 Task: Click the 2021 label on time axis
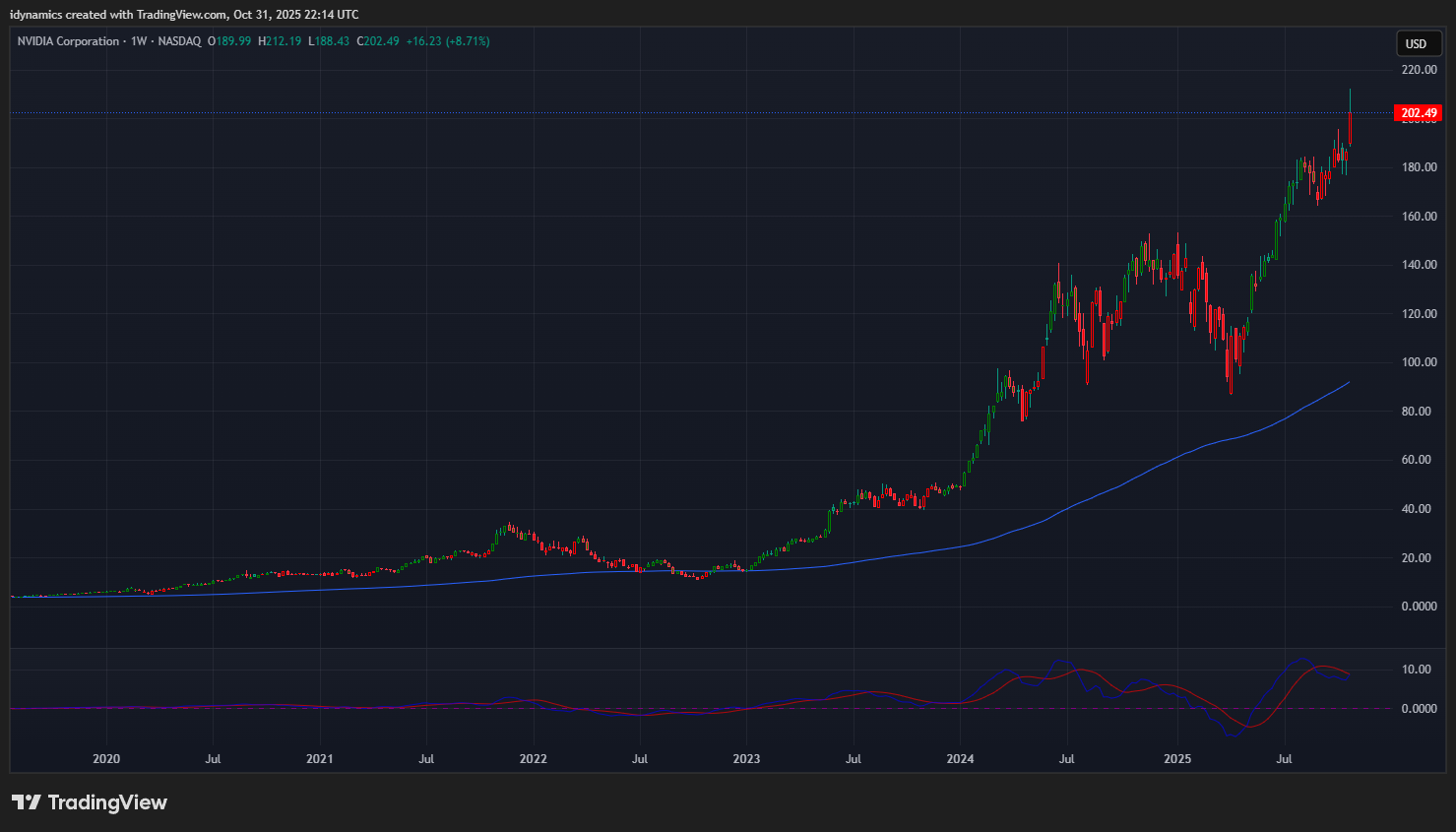[x=320, y=759]
